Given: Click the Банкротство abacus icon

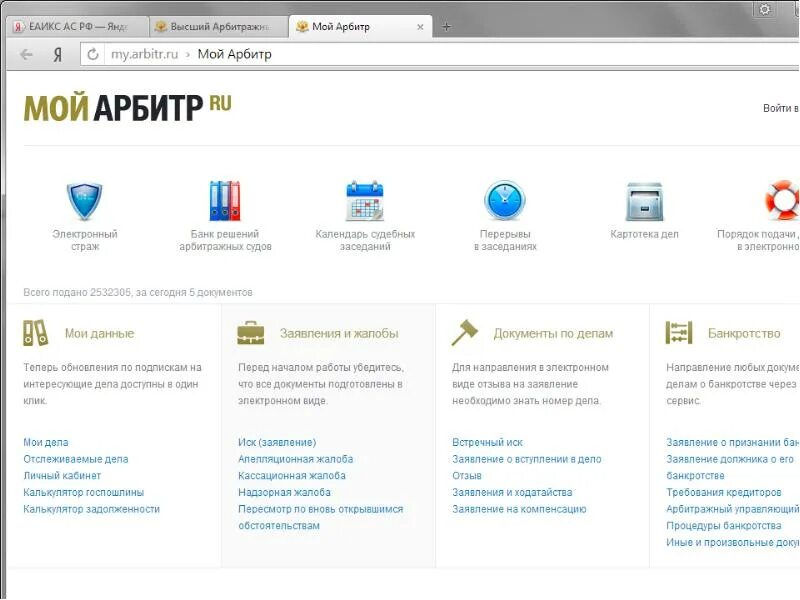Looking at the screenshot, I should coord(679,333).
